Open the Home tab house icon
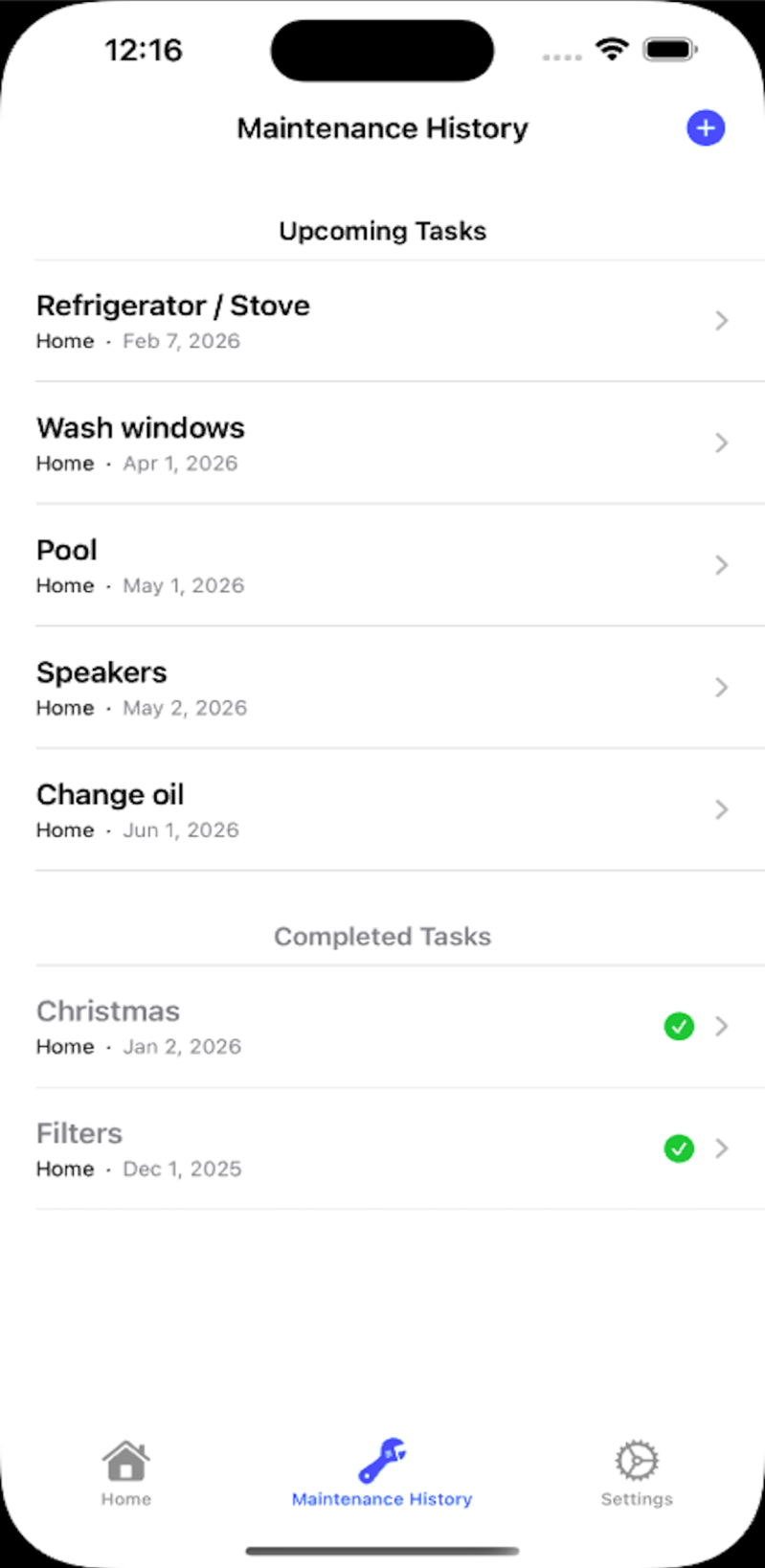This screenshot has width=765, height=1568. pos(126,1462)
